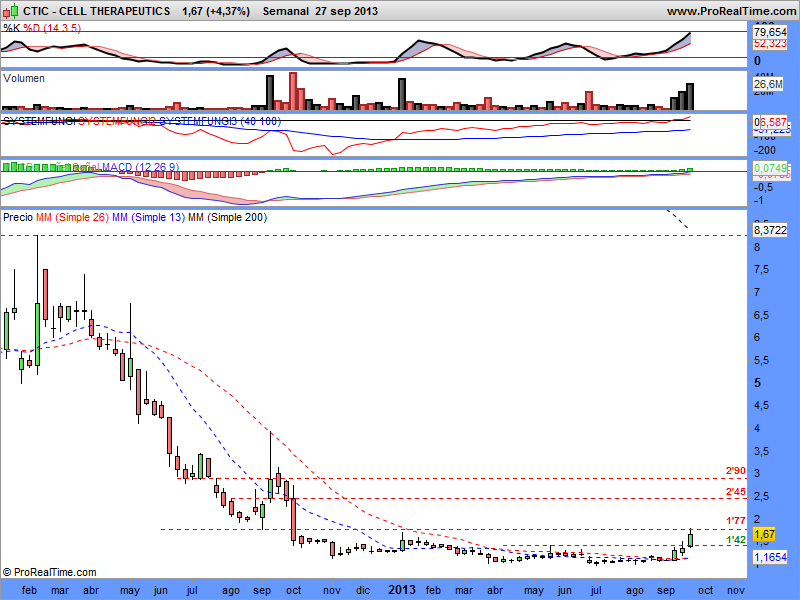This screenshot has width=800, height=600.
Task: Click the dic month label on time axis
Action: pyautogui.click(x=363, y=590)
